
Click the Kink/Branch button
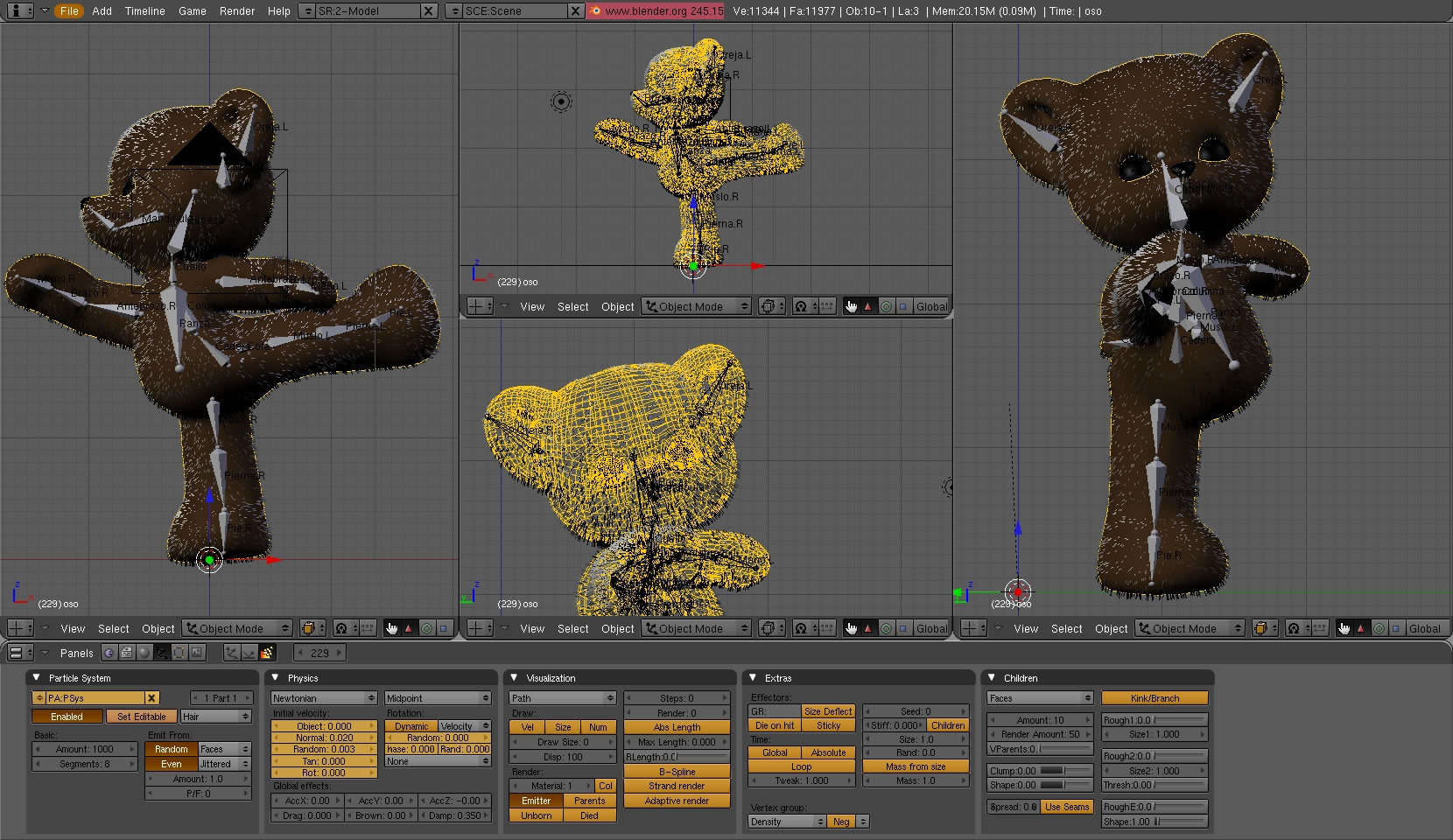(1155, 698)
